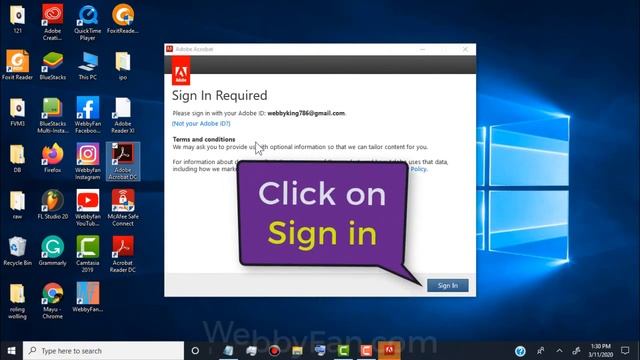Open the WebbyFan file icon on desktop

87,298
